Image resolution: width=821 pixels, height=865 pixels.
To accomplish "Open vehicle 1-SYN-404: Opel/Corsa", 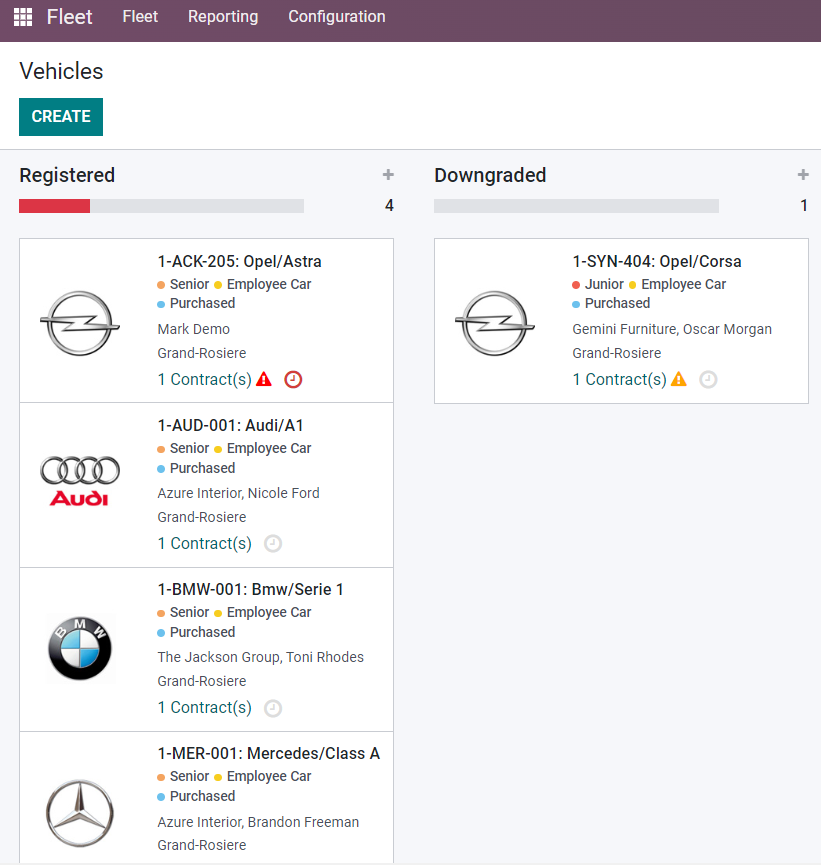I will (657, 261).
